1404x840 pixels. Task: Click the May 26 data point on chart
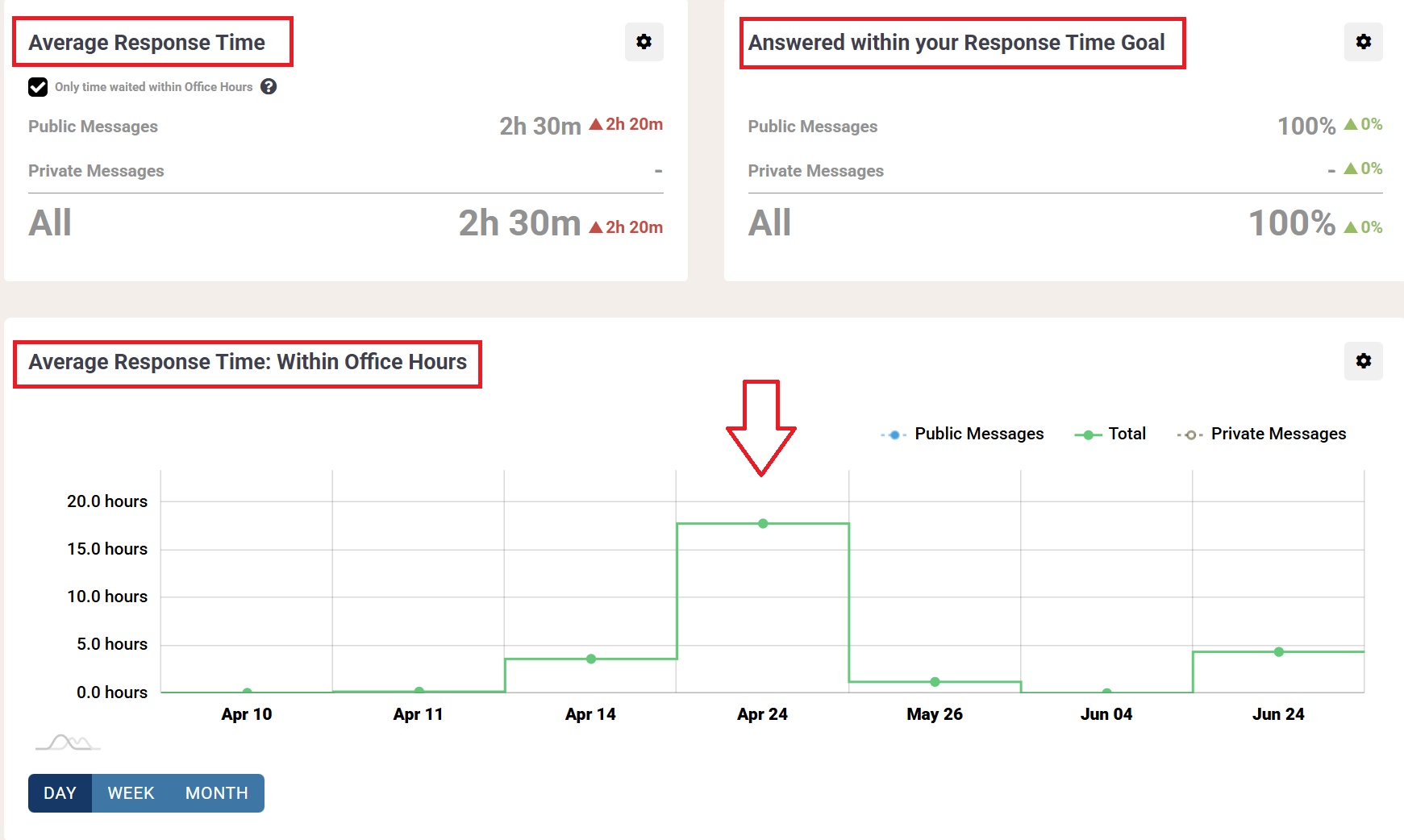[935, 682]
